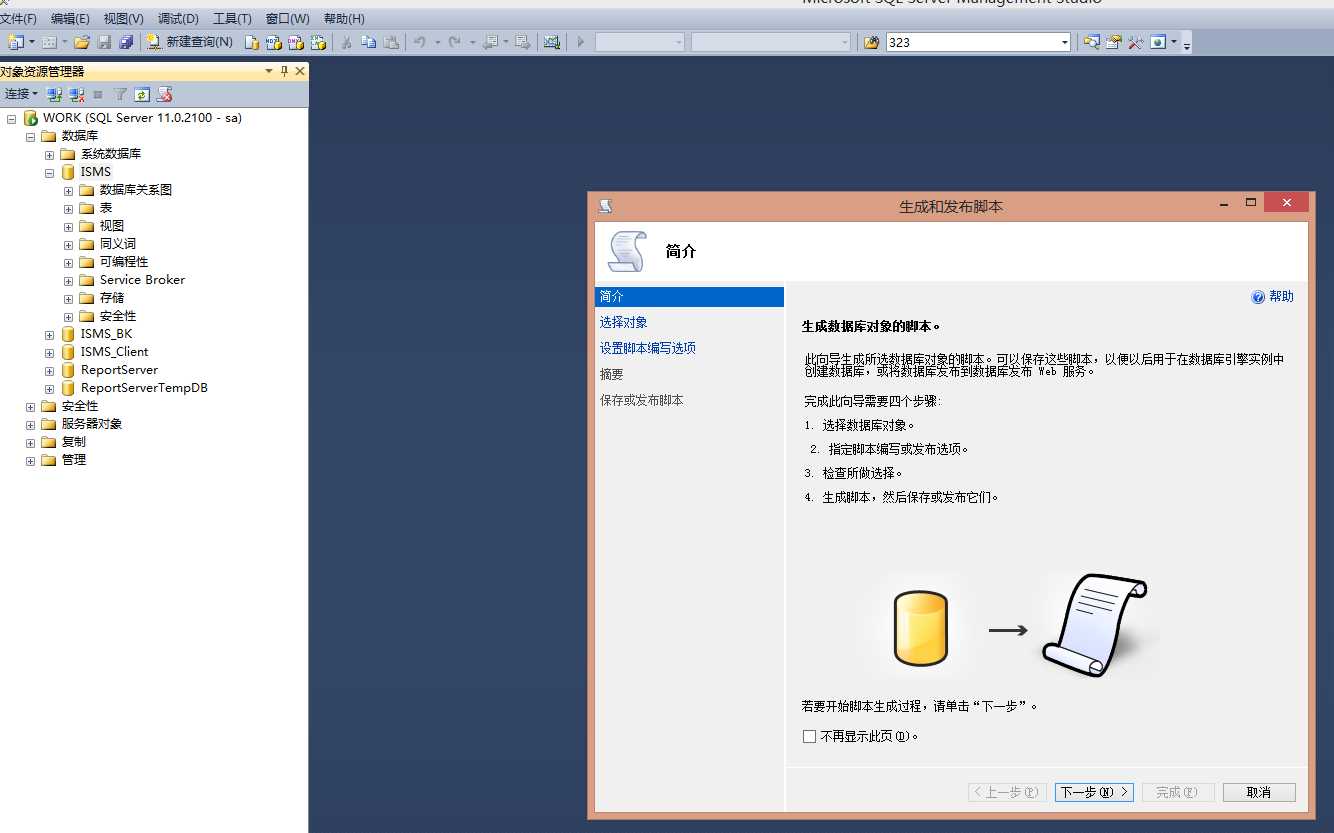The height and width of the screenshot is (833, 1334).
Task: Expand the 视图 folder under ISMS
Action: 68,226
